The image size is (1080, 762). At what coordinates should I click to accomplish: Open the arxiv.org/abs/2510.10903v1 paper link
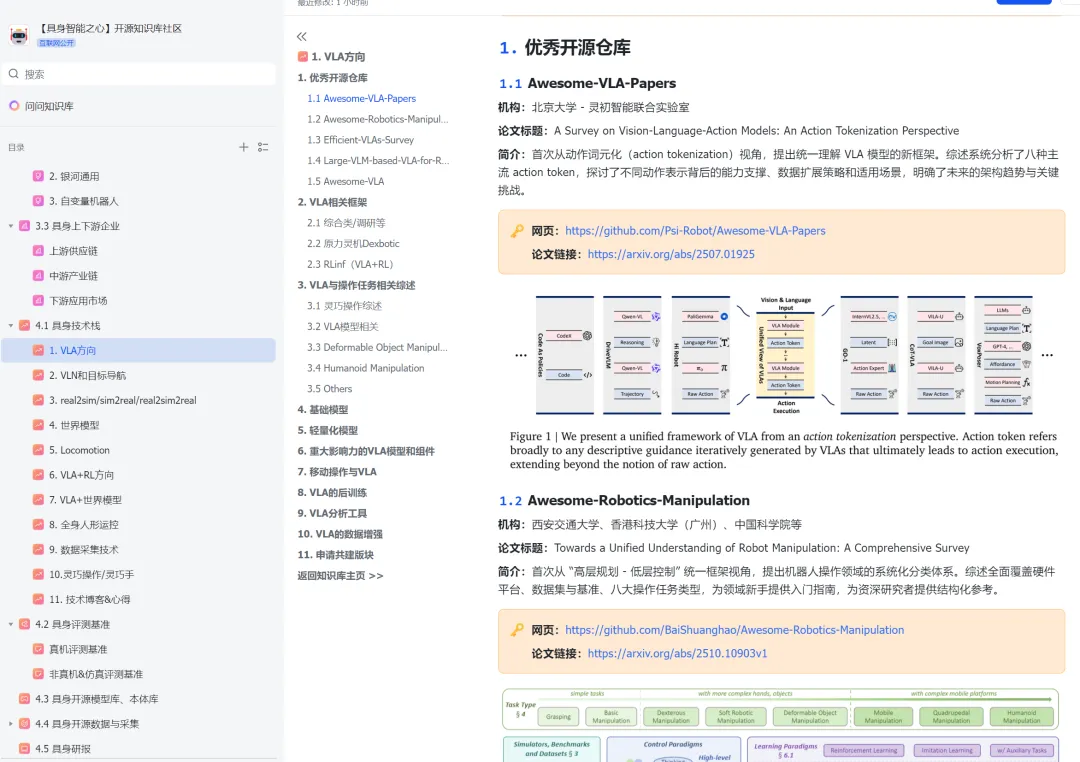coord(677,653)
